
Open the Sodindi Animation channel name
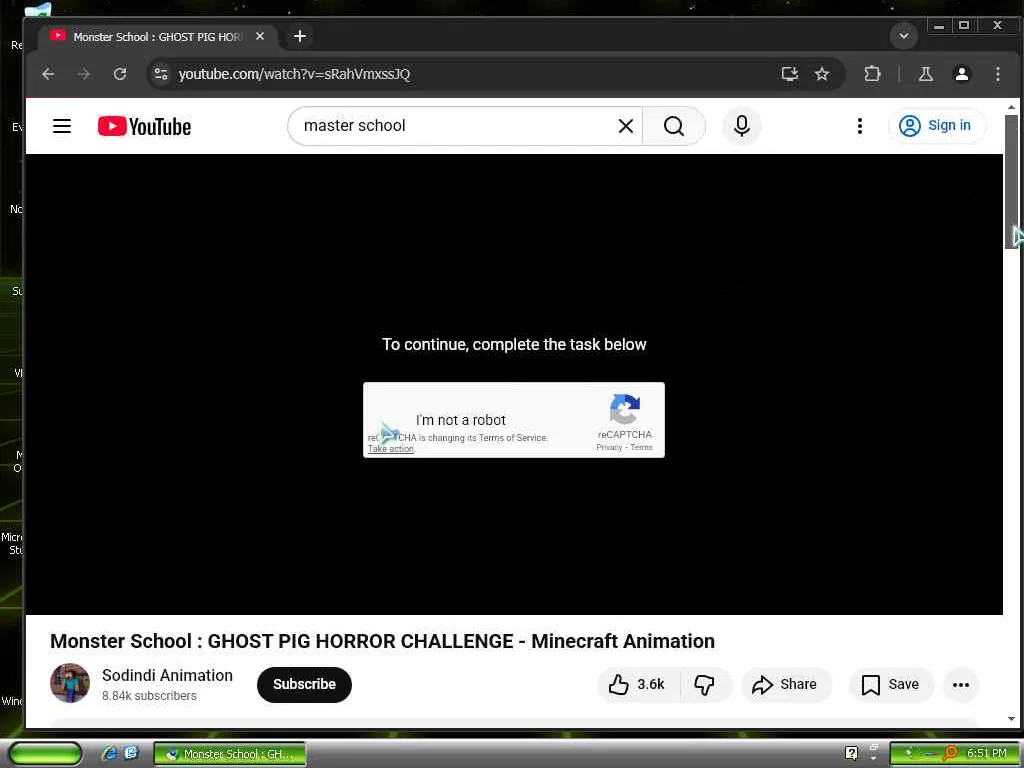(x=167, y=675)
